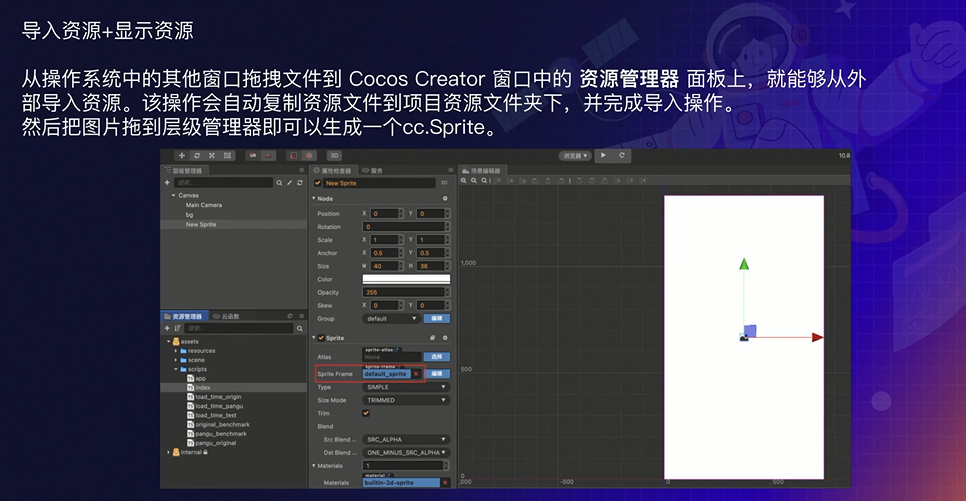Click the Opacity 255 field
This screenshot has width=966, height=501.
pos(405,293)
